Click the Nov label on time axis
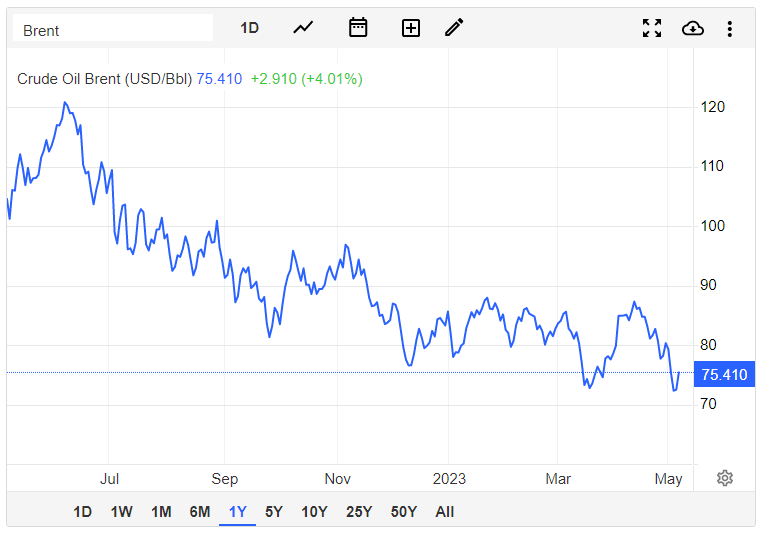The width and height of the screenshot is (772, 541). click(x=338, y=478)
